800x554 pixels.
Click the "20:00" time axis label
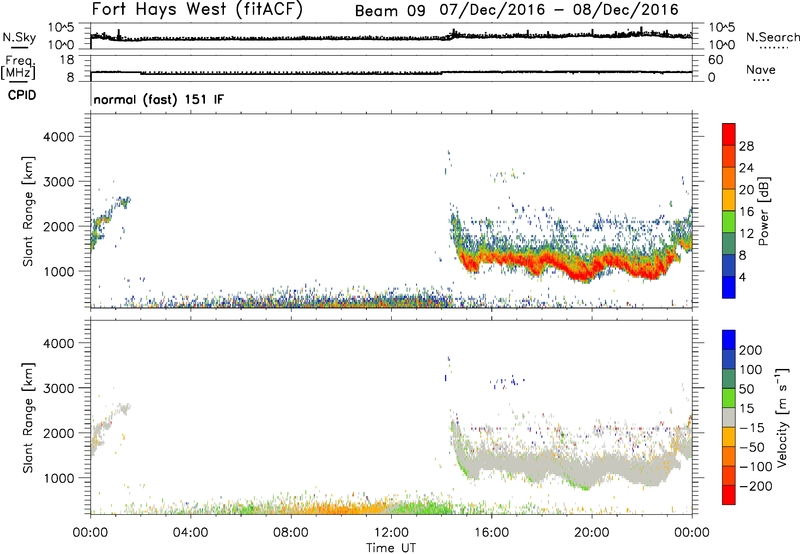click(x=591, y=533)
